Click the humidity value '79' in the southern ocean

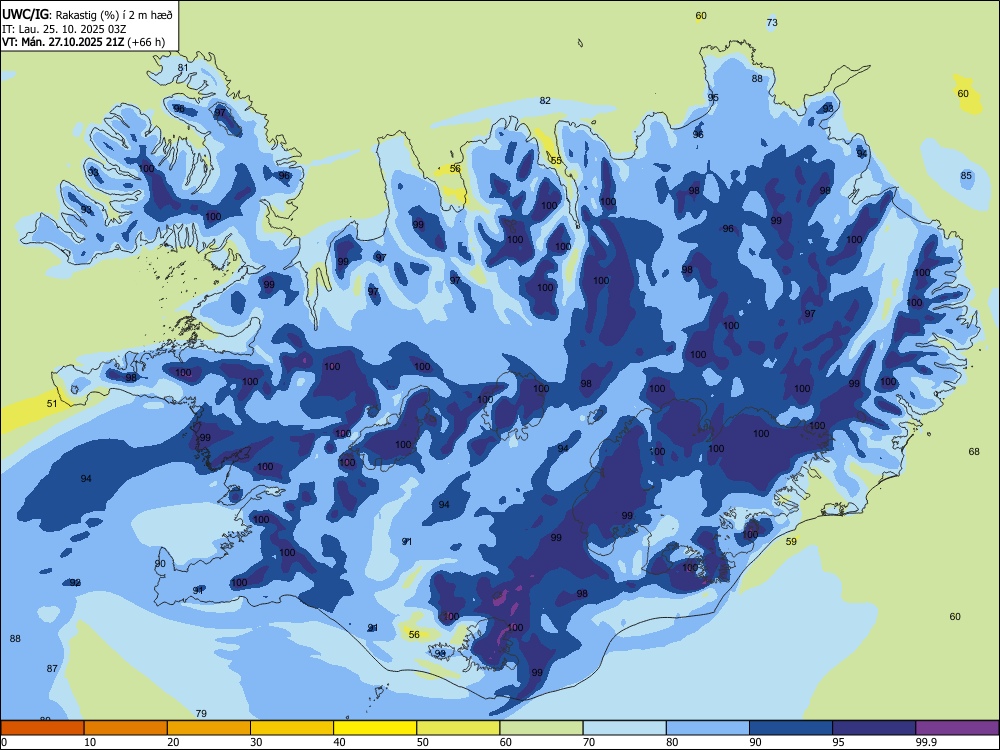coord(201,714)
